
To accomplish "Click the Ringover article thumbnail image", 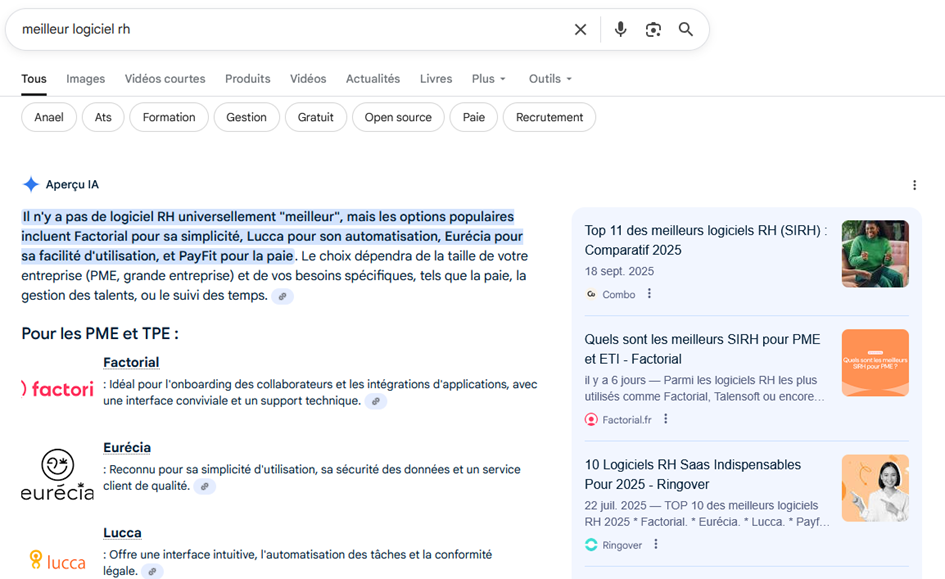I will pos(875,488).
